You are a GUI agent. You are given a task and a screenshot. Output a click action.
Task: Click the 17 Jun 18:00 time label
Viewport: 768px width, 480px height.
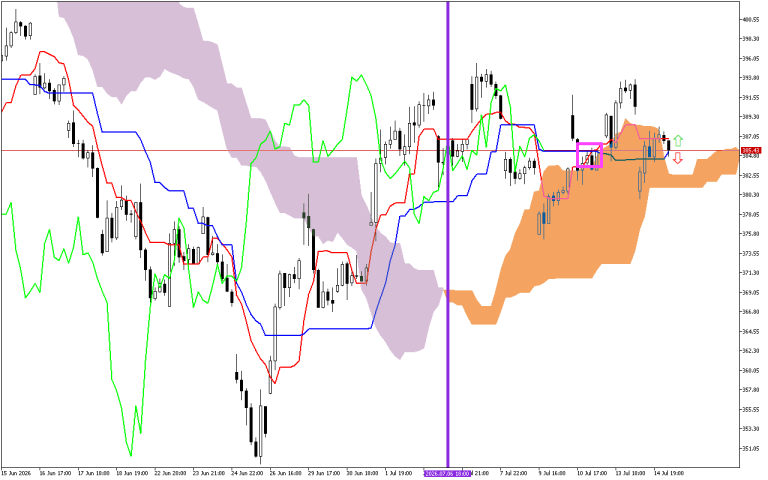pos(93,474)
